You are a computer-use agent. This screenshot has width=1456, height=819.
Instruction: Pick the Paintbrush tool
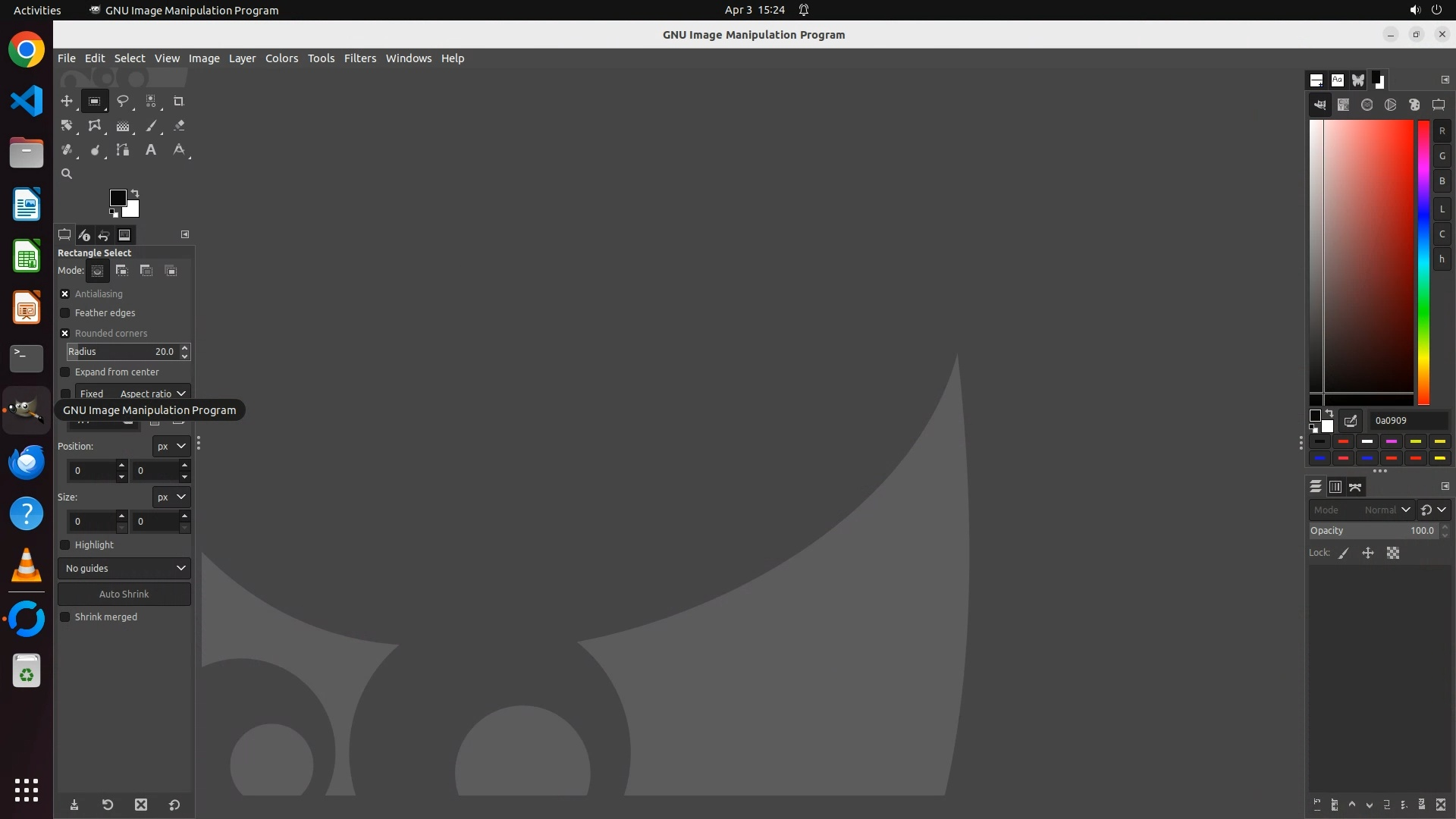pyautogui.click(x=151, y=126)
